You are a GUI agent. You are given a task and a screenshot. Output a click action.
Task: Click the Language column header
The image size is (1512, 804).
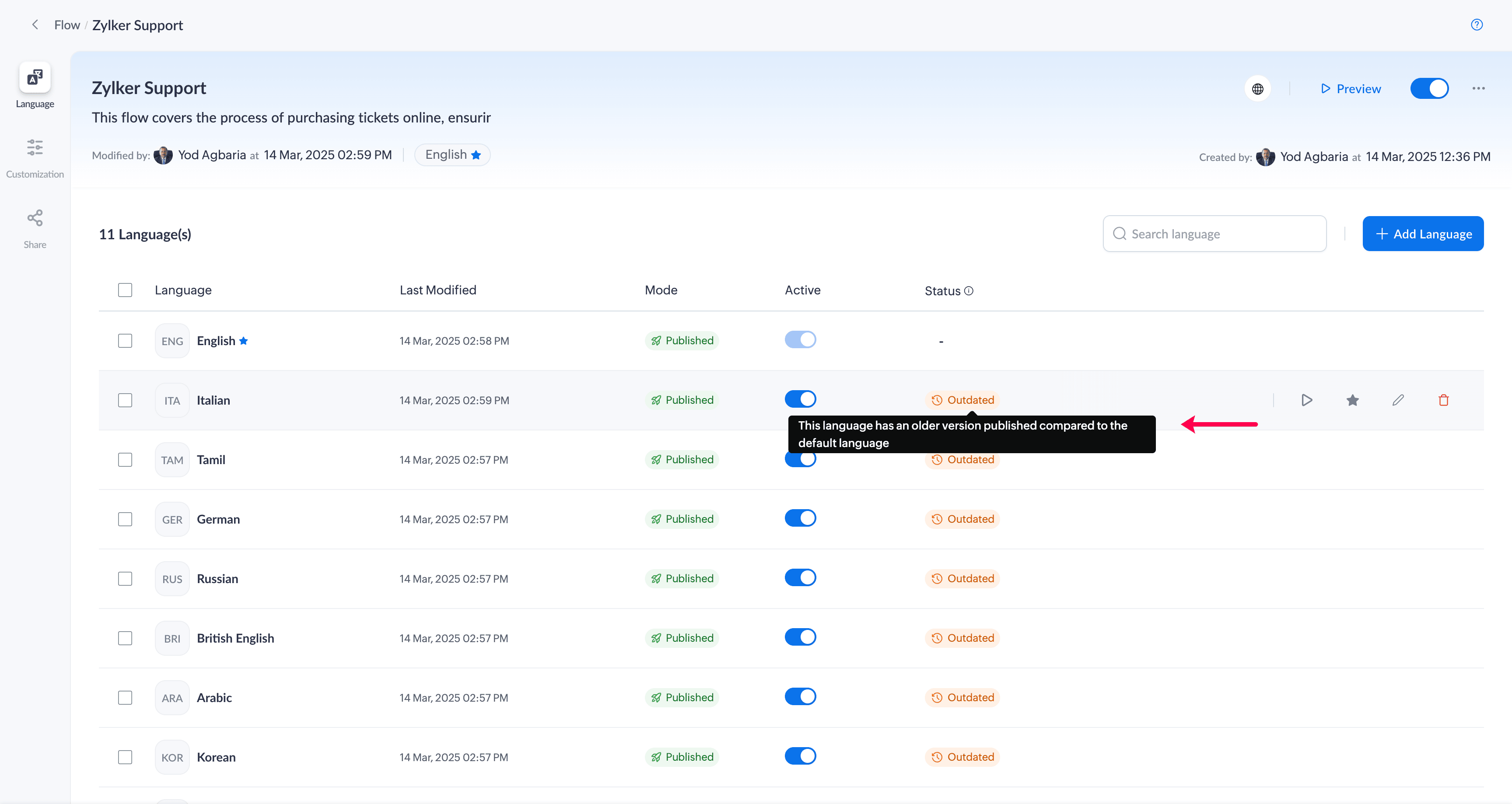pyautogui.click(x=183, y=290)
